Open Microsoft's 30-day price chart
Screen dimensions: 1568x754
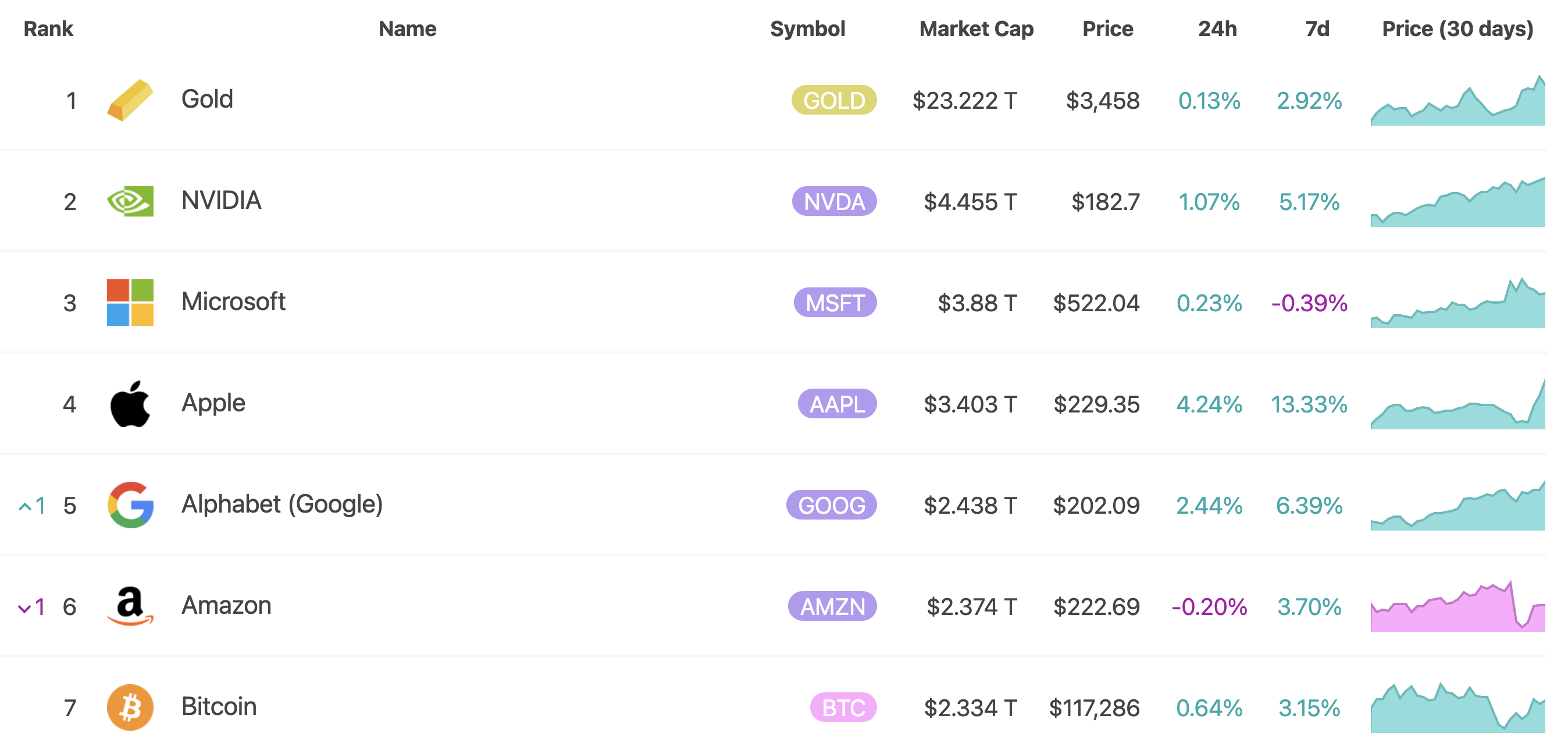point(1457,303)
